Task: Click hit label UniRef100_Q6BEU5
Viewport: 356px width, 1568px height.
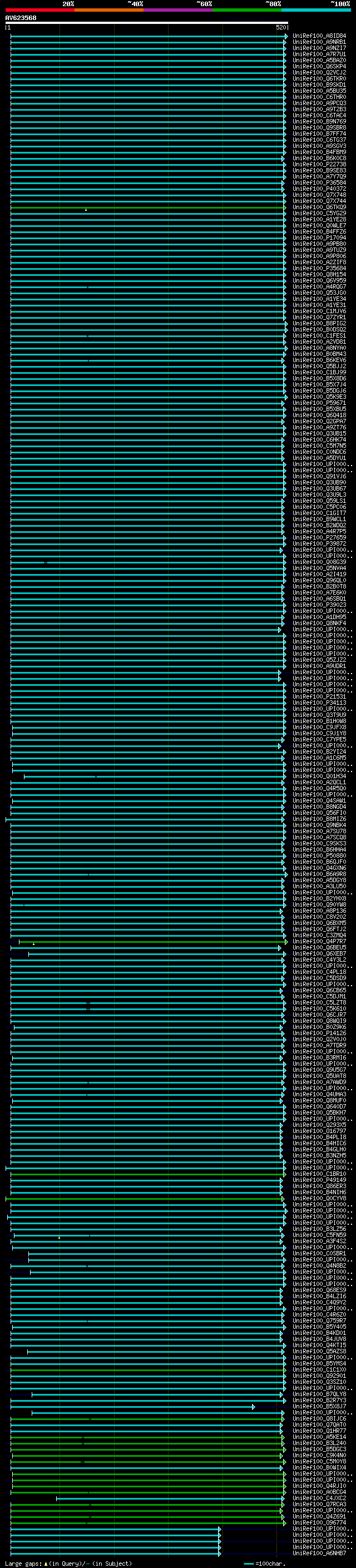Action: [319, 948]
